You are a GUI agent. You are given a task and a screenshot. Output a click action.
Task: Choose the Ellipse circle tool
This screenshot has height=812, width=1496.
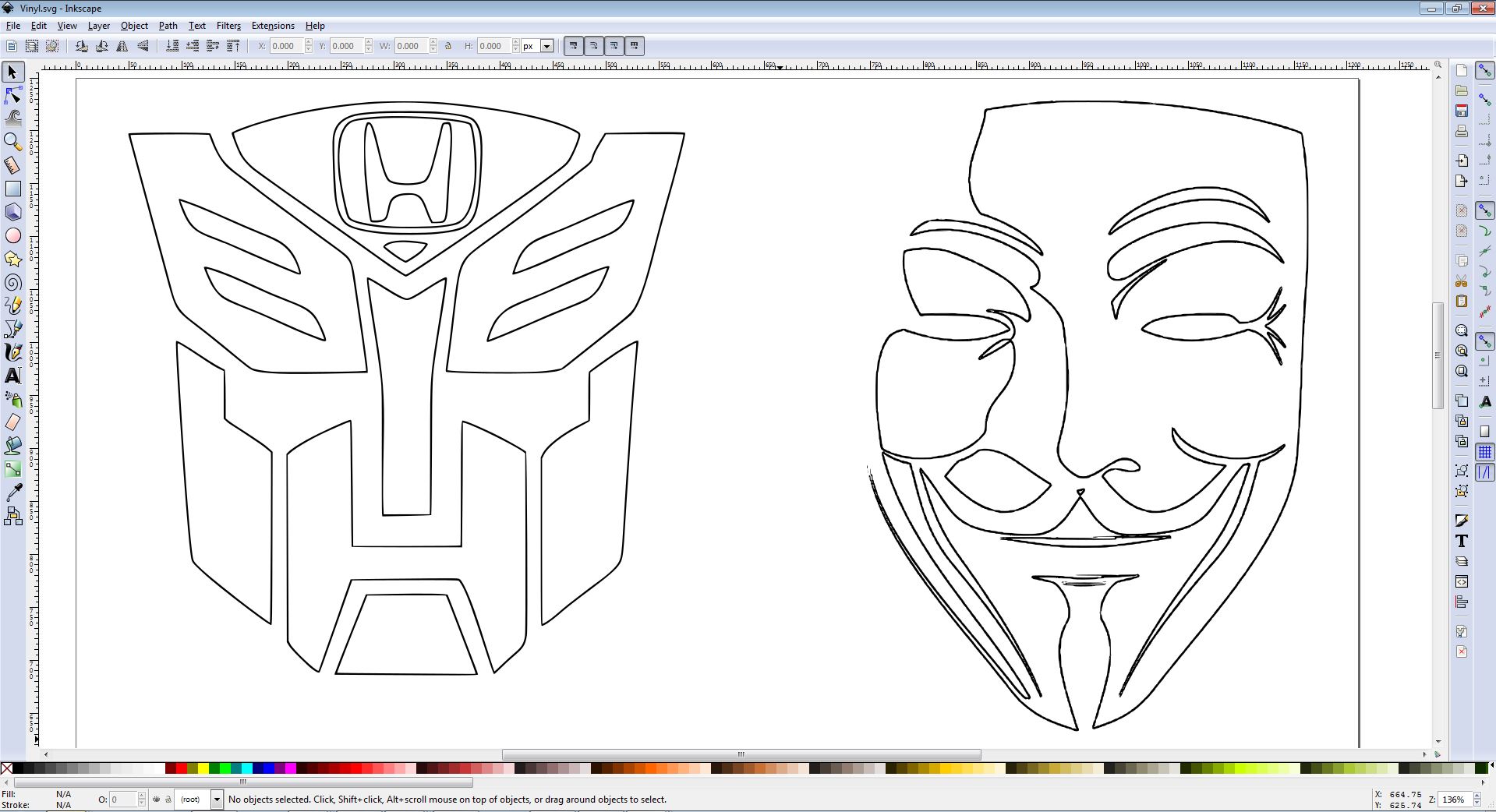[x=12, y=235]
